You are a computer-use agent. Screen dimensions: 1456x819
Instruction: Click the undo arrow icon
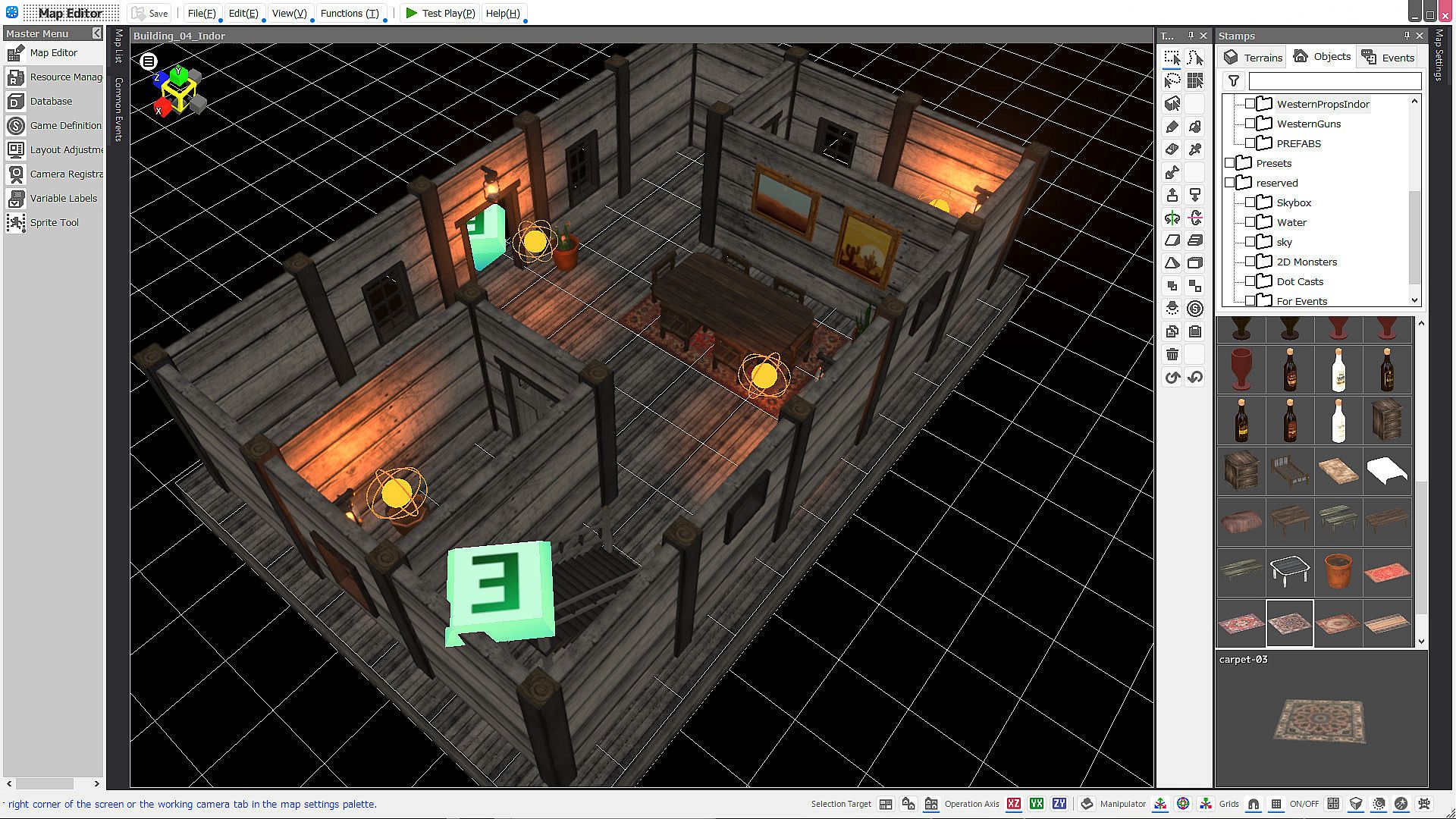pyautogui.click(x=1172, y=377)
